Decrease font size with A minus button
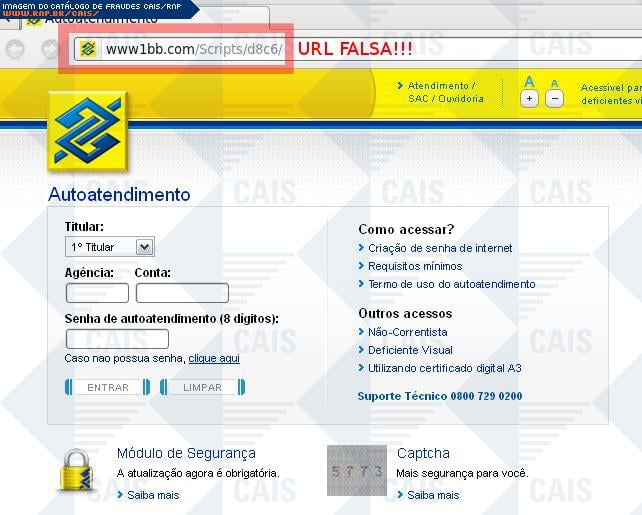The height and width of the screenshot is (515, 642). click(555, 98)
